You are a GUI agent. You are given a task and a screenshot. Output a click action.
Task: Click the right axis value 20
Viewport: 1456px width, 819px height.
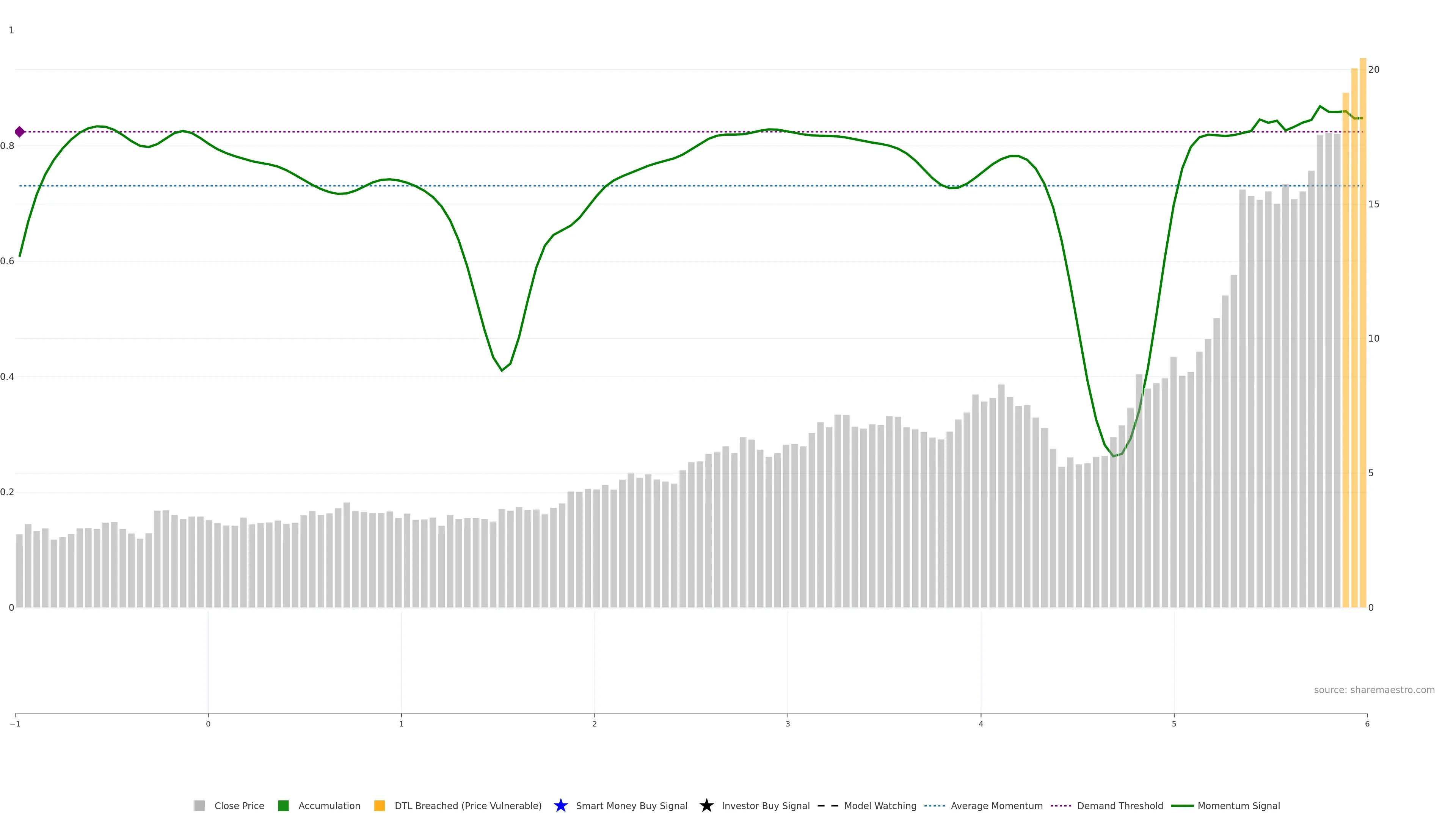(x=1373, y=69)
